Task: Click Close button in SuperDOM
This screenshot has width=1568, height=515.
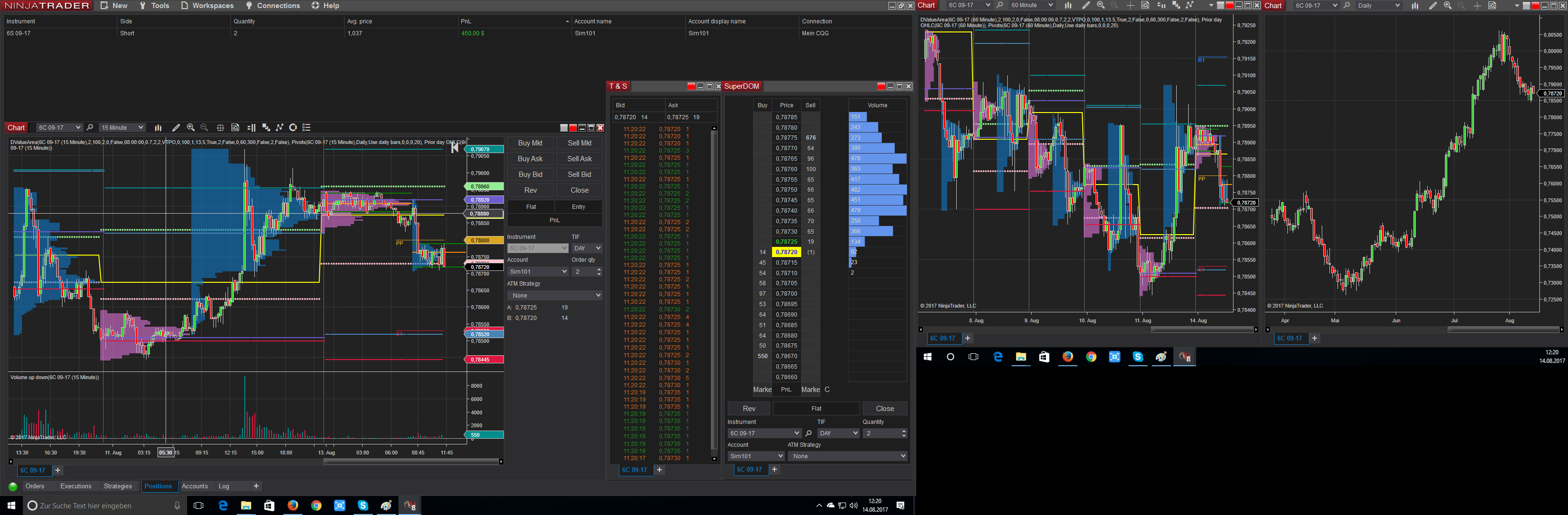Action: coord(885,409)
